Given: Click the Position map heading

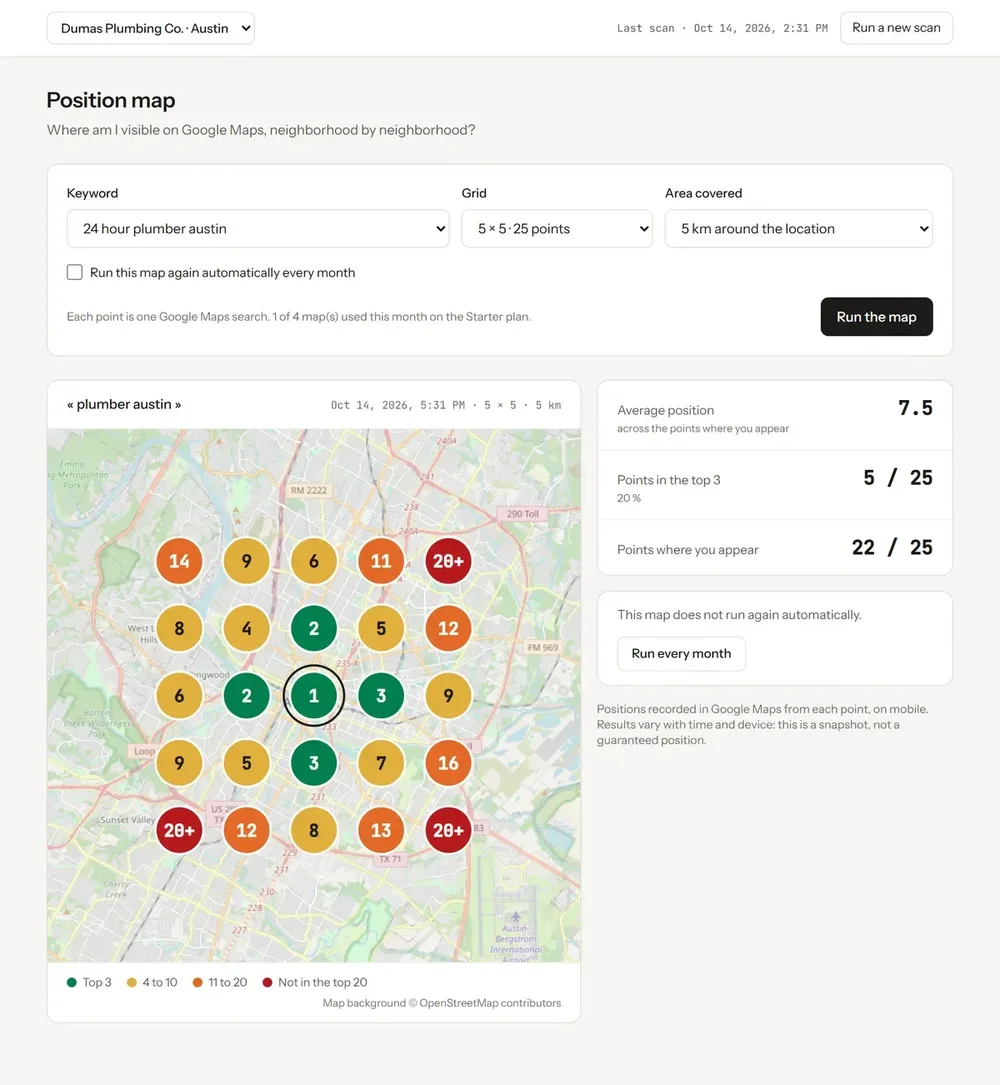Looking at the screenshot, I should [111, 100].
